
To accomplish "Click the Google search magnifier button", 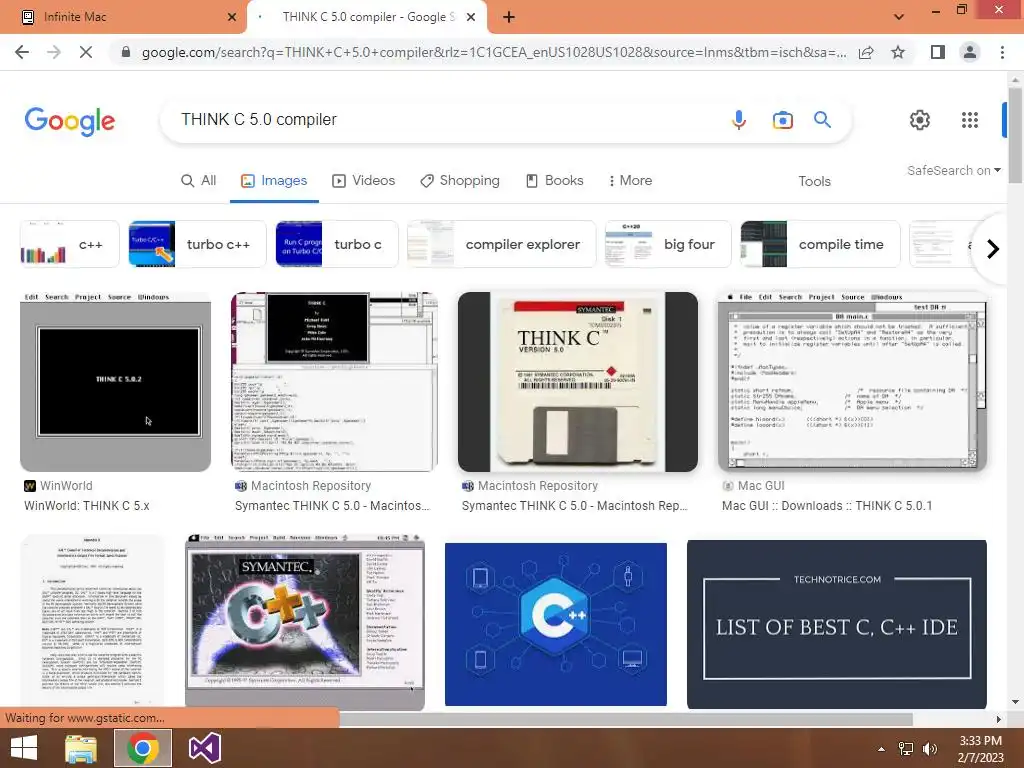I will pos(822,120).
